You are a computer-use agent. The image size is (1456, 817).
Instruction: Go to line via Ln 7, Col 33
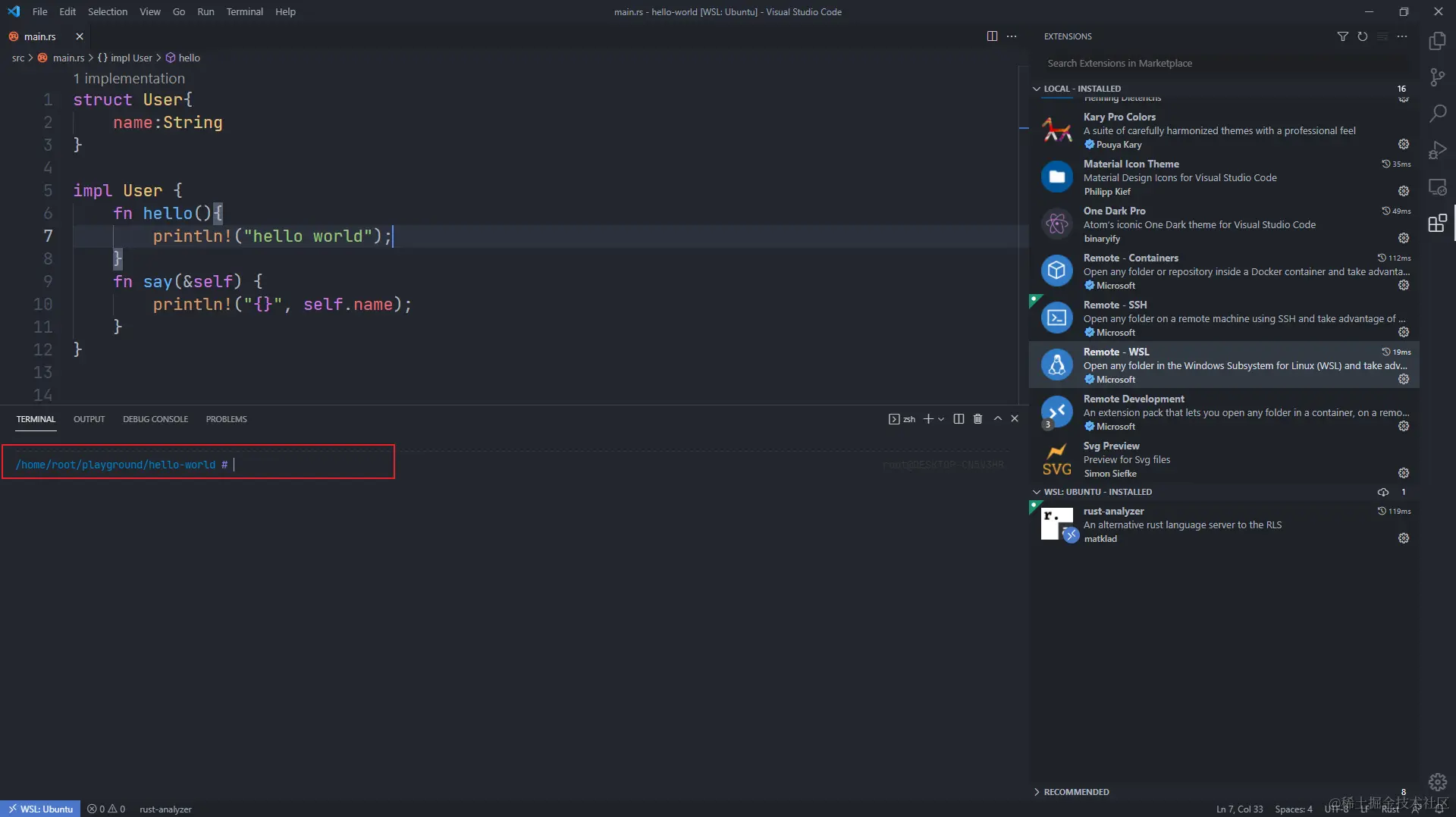pos(1239,809)
